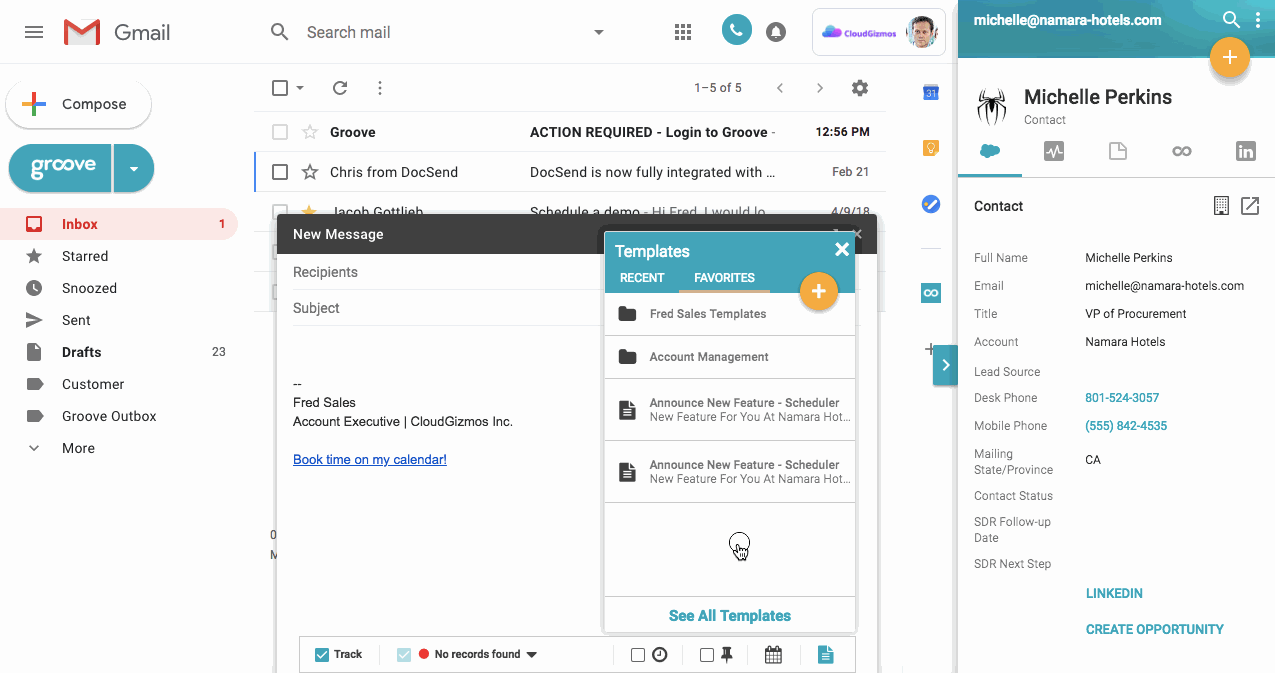Switch to the activity pulse tab
This screenshot has height=673, width=1275.
[1054, 151]
